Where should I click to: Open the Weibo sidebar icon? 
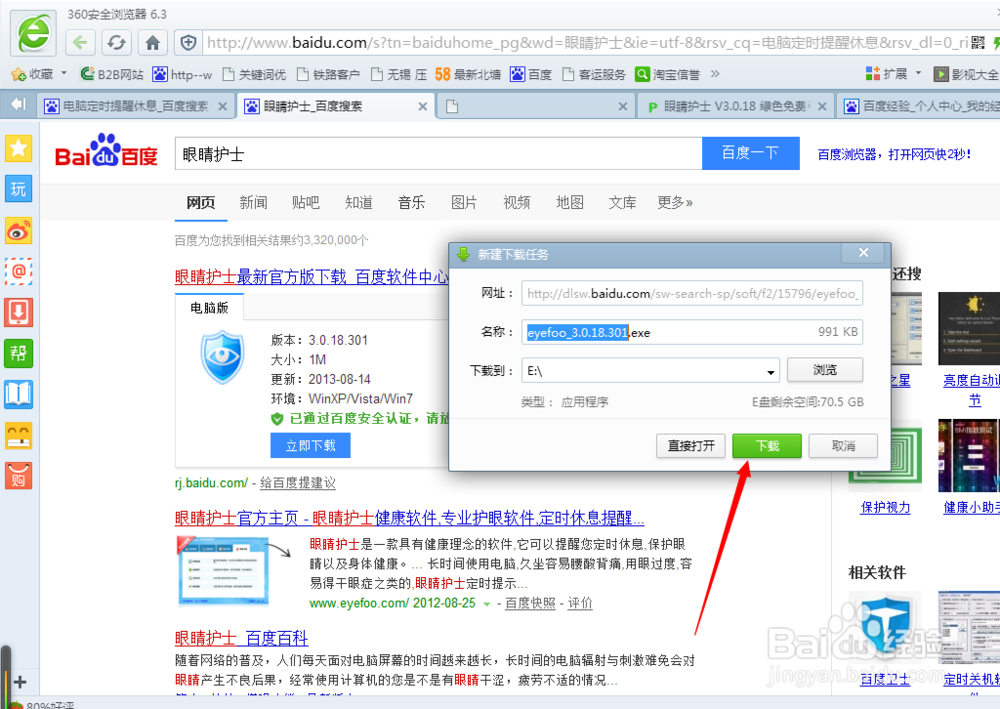(18, 231)
